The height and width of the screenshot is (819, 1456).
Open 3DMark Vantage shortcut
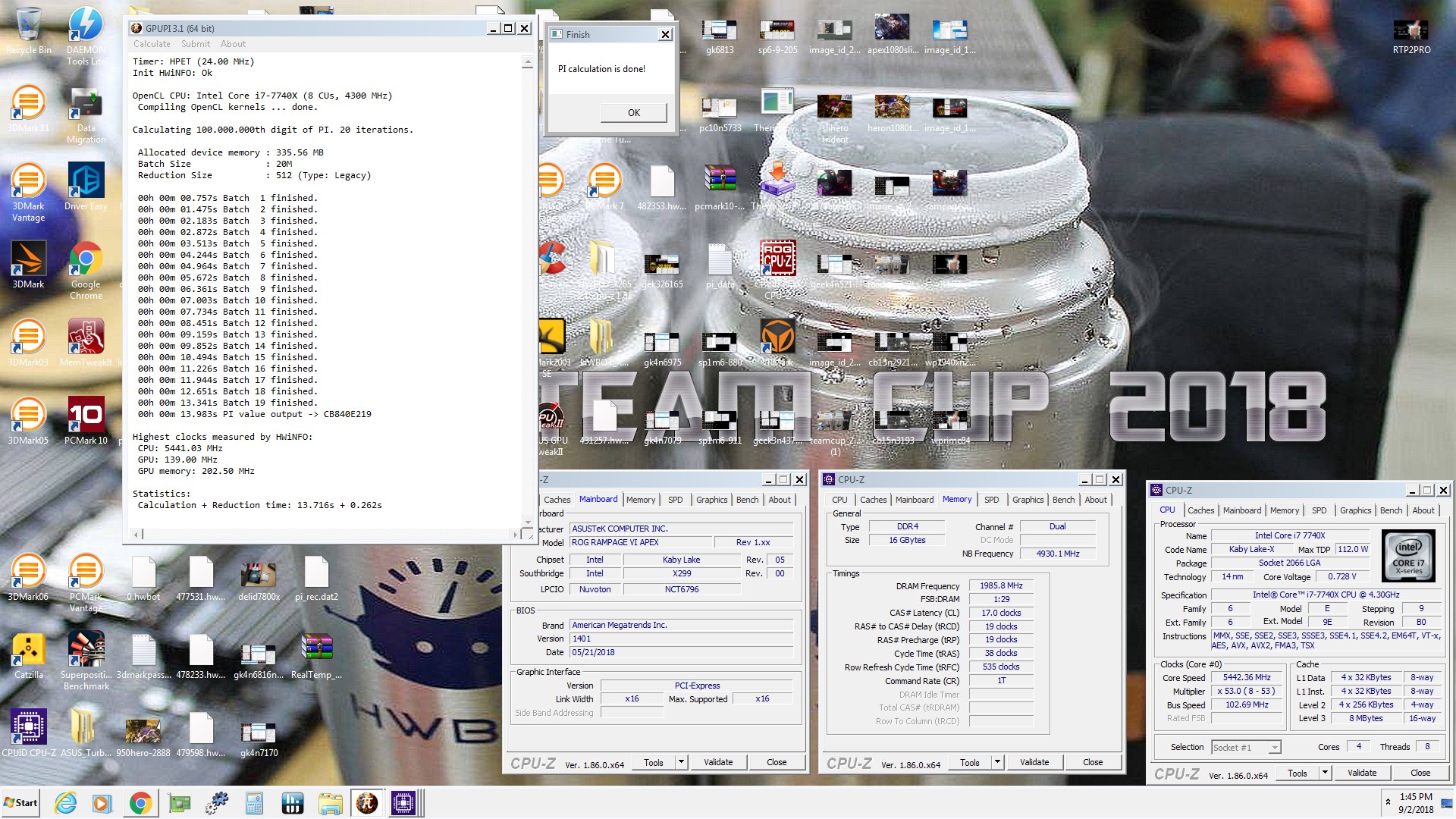[28, 193]
